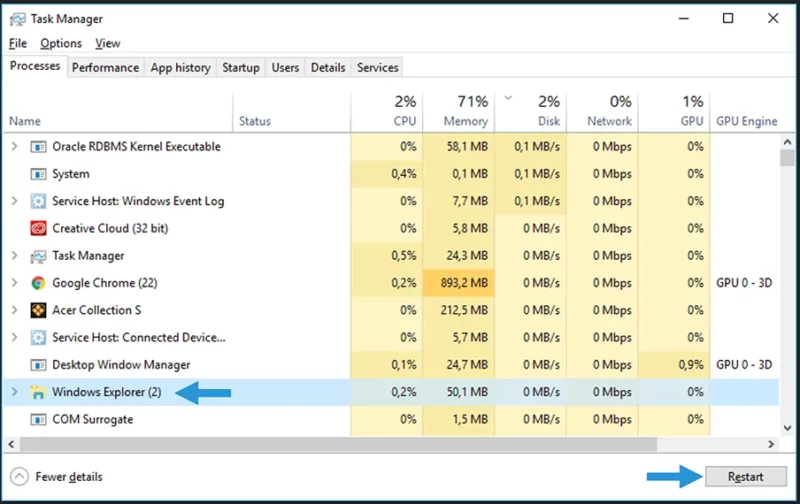The image size is (800, 504).
Task: Click the Fewer details circle arrow icon
Action: click(19, 477)
